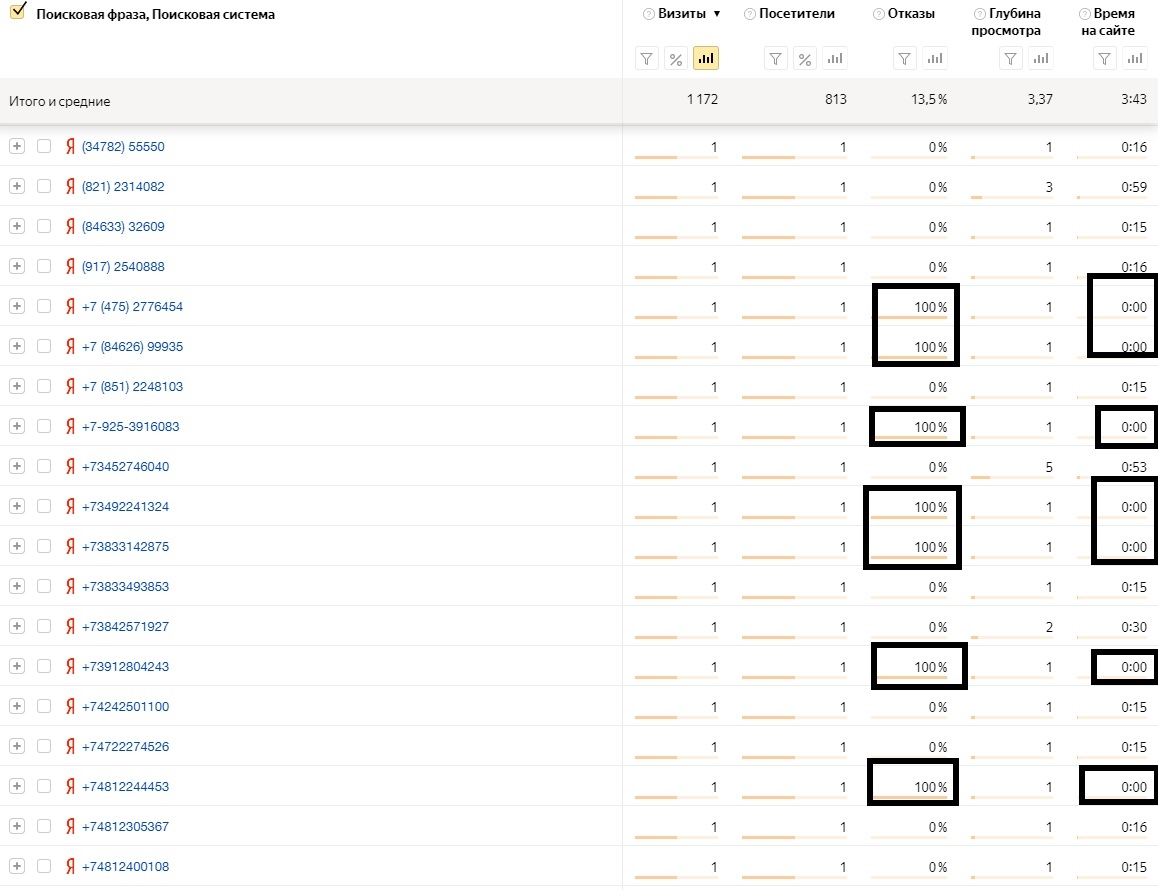The width and height of the screenshot is (1158, 890).
Task: Click the filter icon under Глубина просмотра
Action: coord(1010,58)
